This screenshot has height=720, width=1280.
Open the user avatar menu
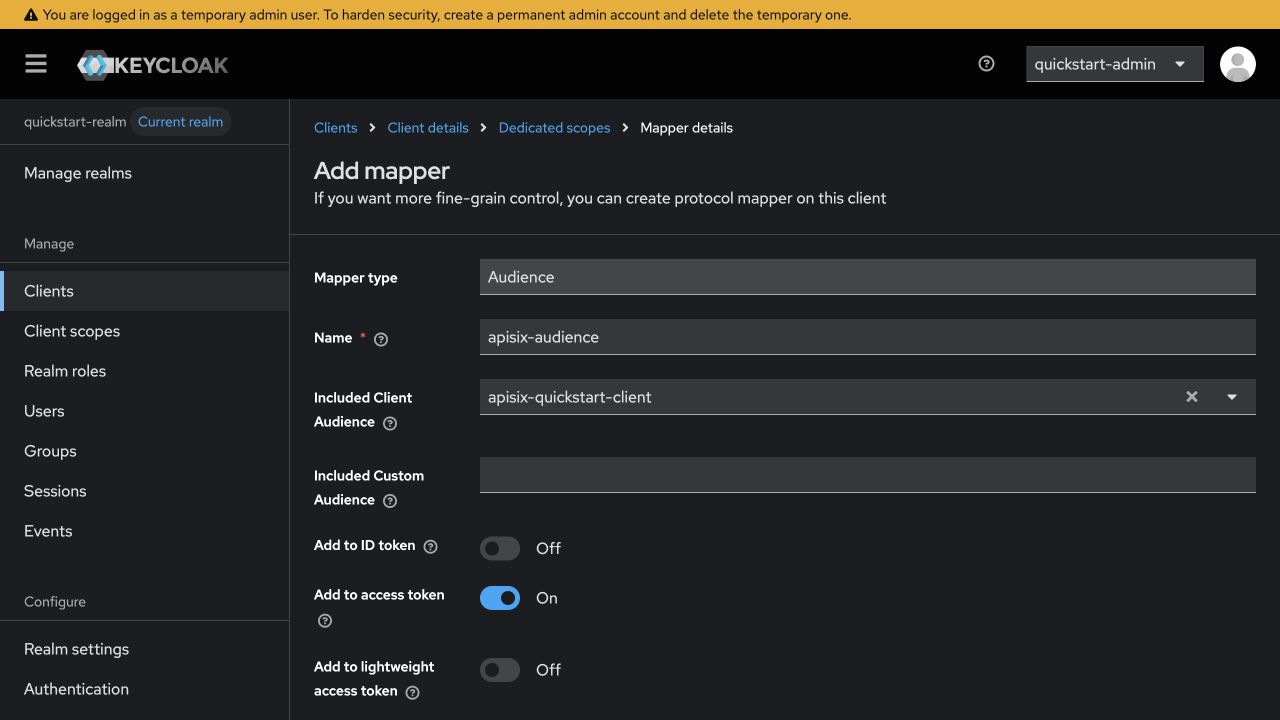point(1237,64)
